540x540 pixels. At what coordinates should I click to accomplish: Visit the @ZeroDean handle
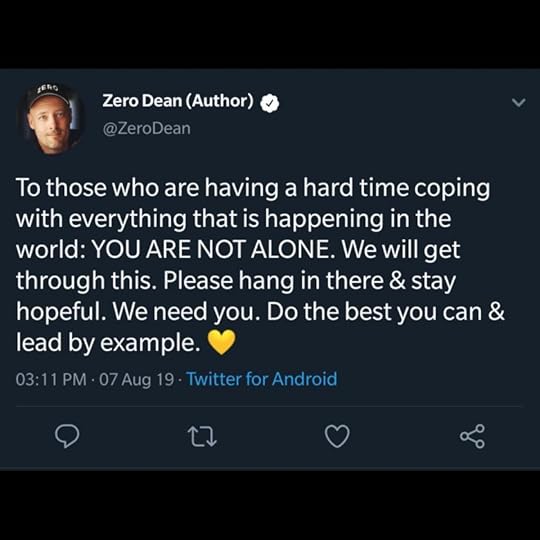[x=146, y=128]
